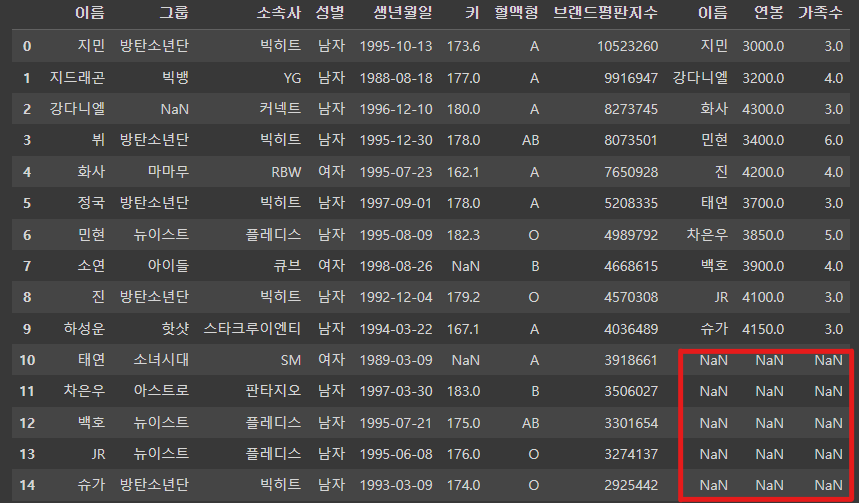This screenshot has height=503, width=859.
Task: Click brand index 9916947
Action: (x=631, y=78)
